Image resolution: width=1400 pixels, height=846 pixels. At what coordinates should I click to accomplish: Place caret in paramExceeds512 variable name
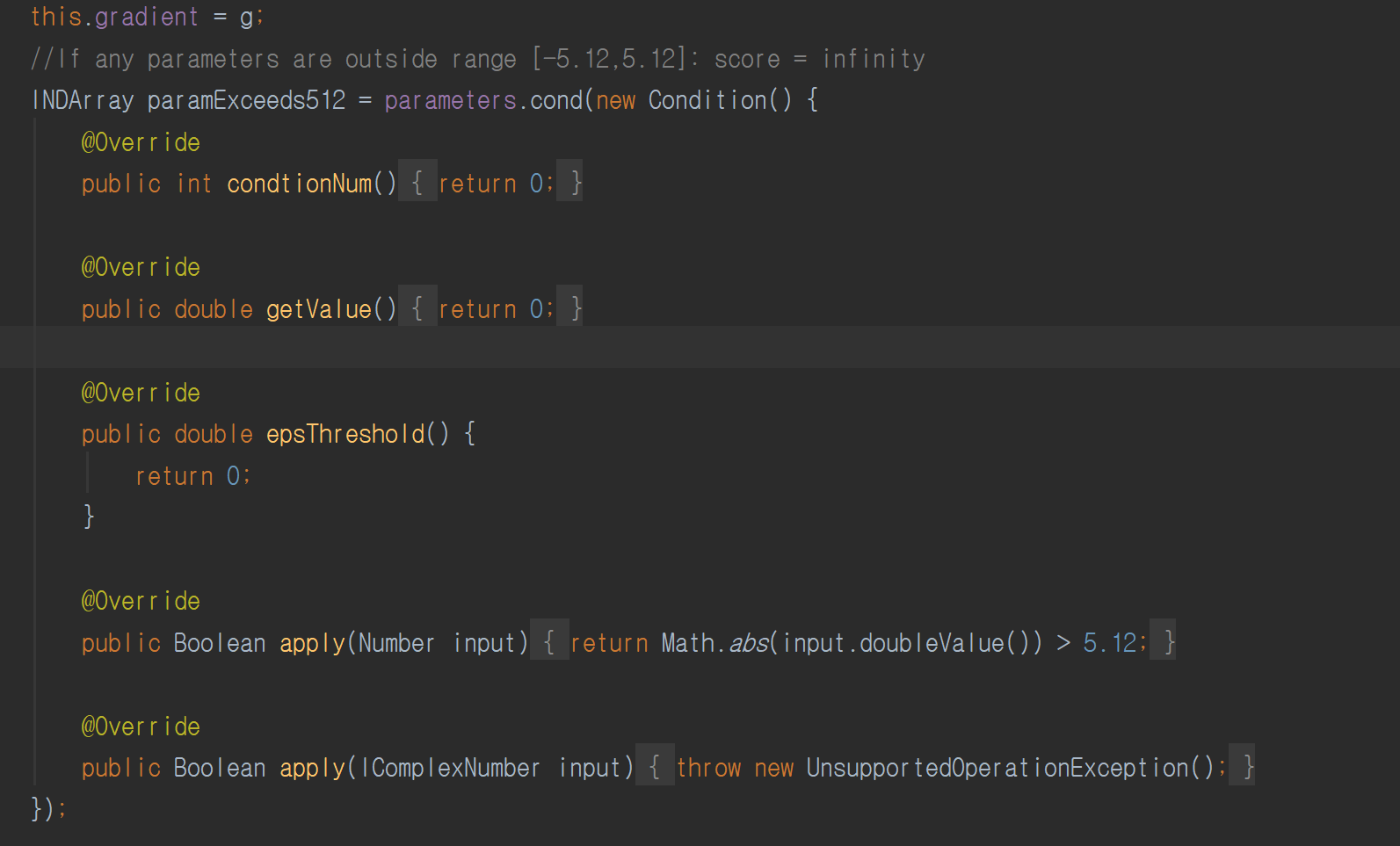tap(246, 100)
